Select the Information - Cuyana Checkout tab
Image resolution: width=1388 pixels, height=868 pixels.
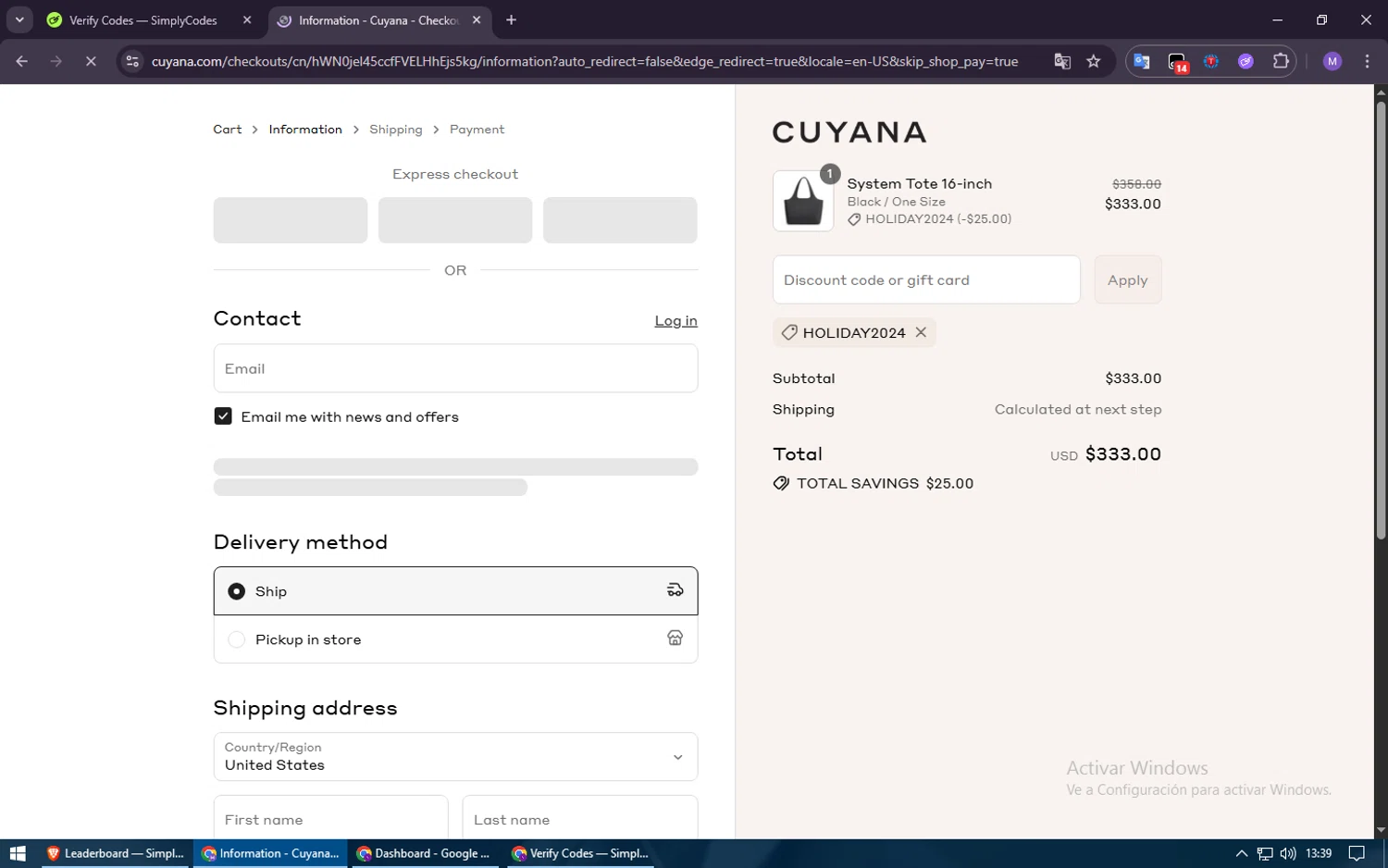click(x=380, y=19)
